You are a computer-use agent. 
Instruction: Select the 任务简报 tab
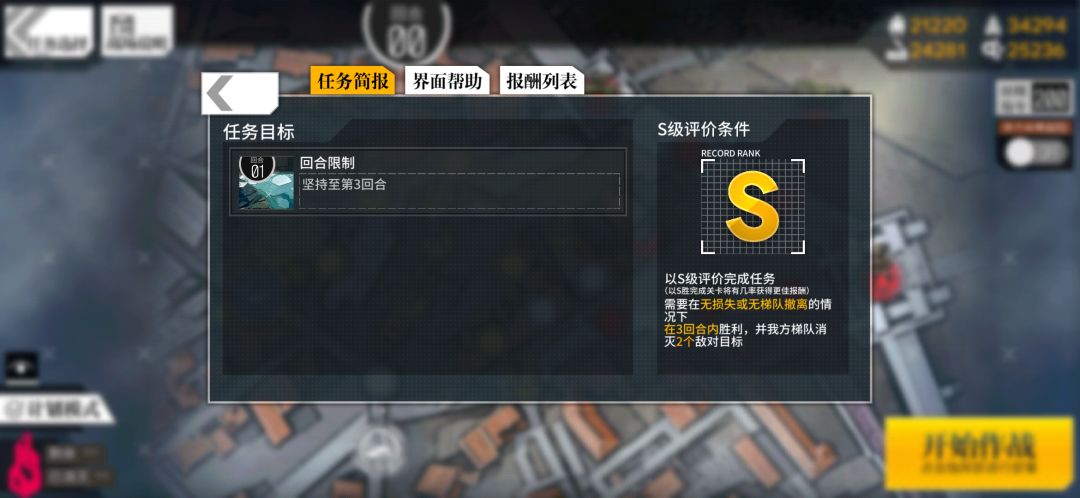[352, 81]
